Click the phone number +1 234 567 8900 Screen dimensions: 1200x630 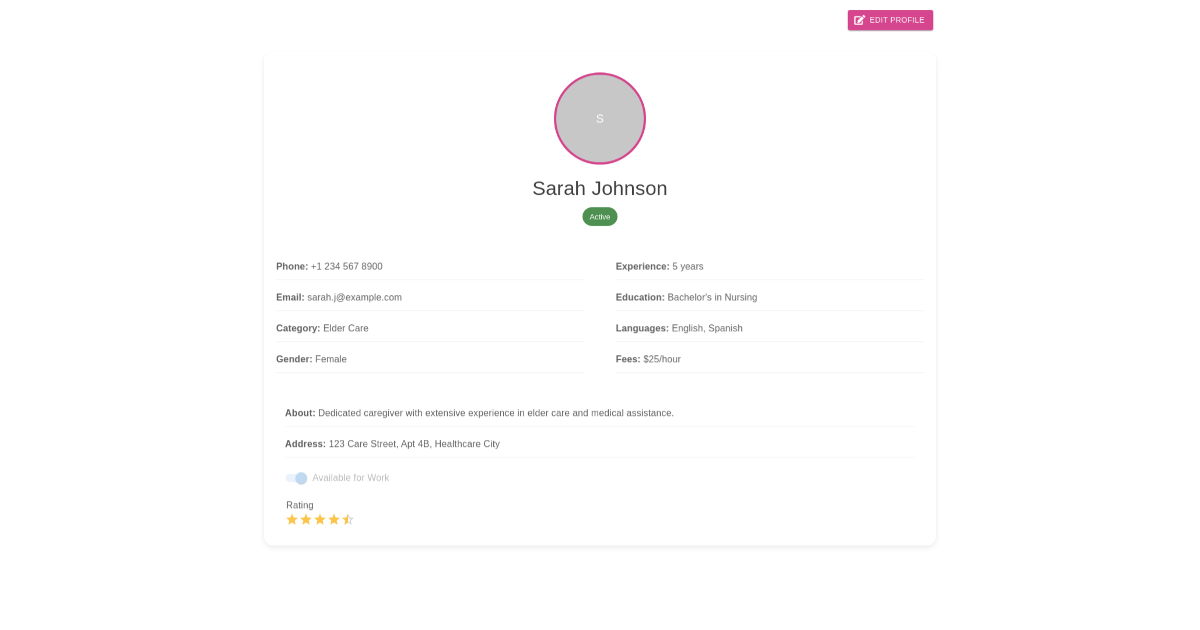[x=346, y=266]
